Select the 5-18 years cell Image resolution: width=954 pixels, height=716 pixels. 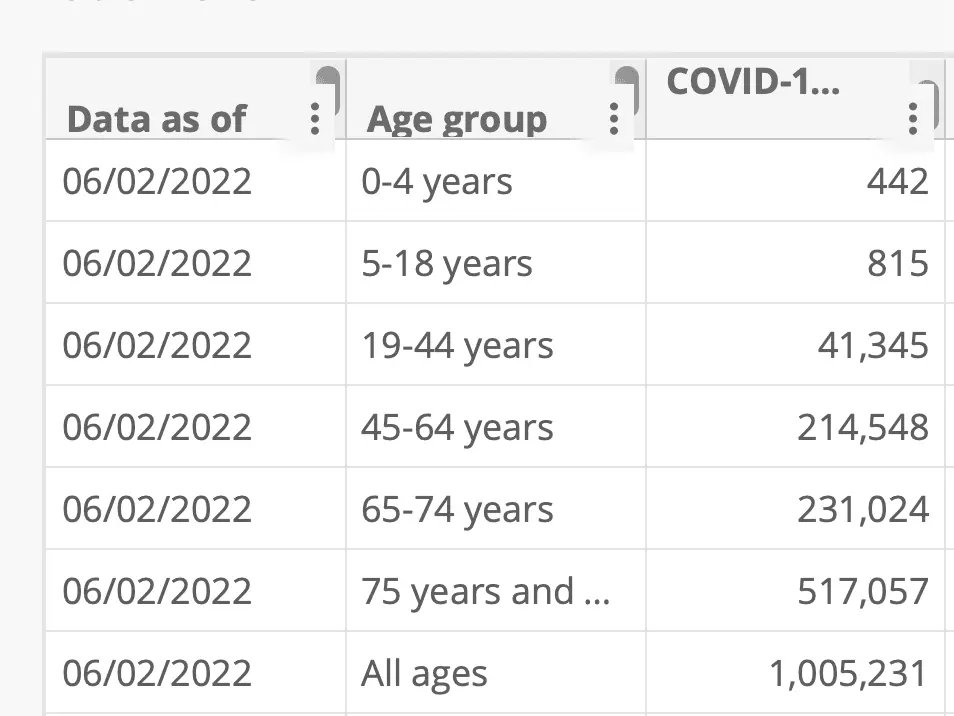tap(447, 264)
